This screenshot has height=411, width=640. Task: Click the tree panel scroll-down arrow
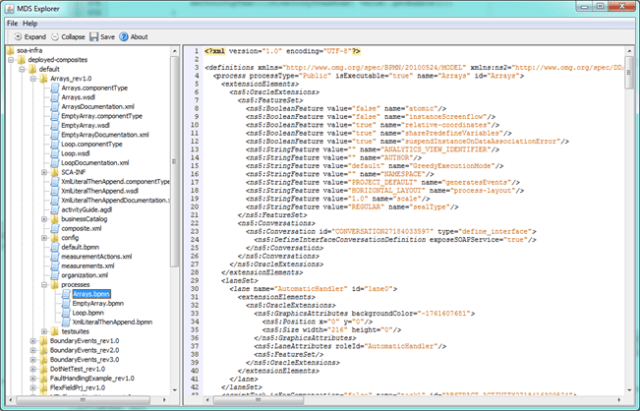pyautogui.click(x=175, y=390)
